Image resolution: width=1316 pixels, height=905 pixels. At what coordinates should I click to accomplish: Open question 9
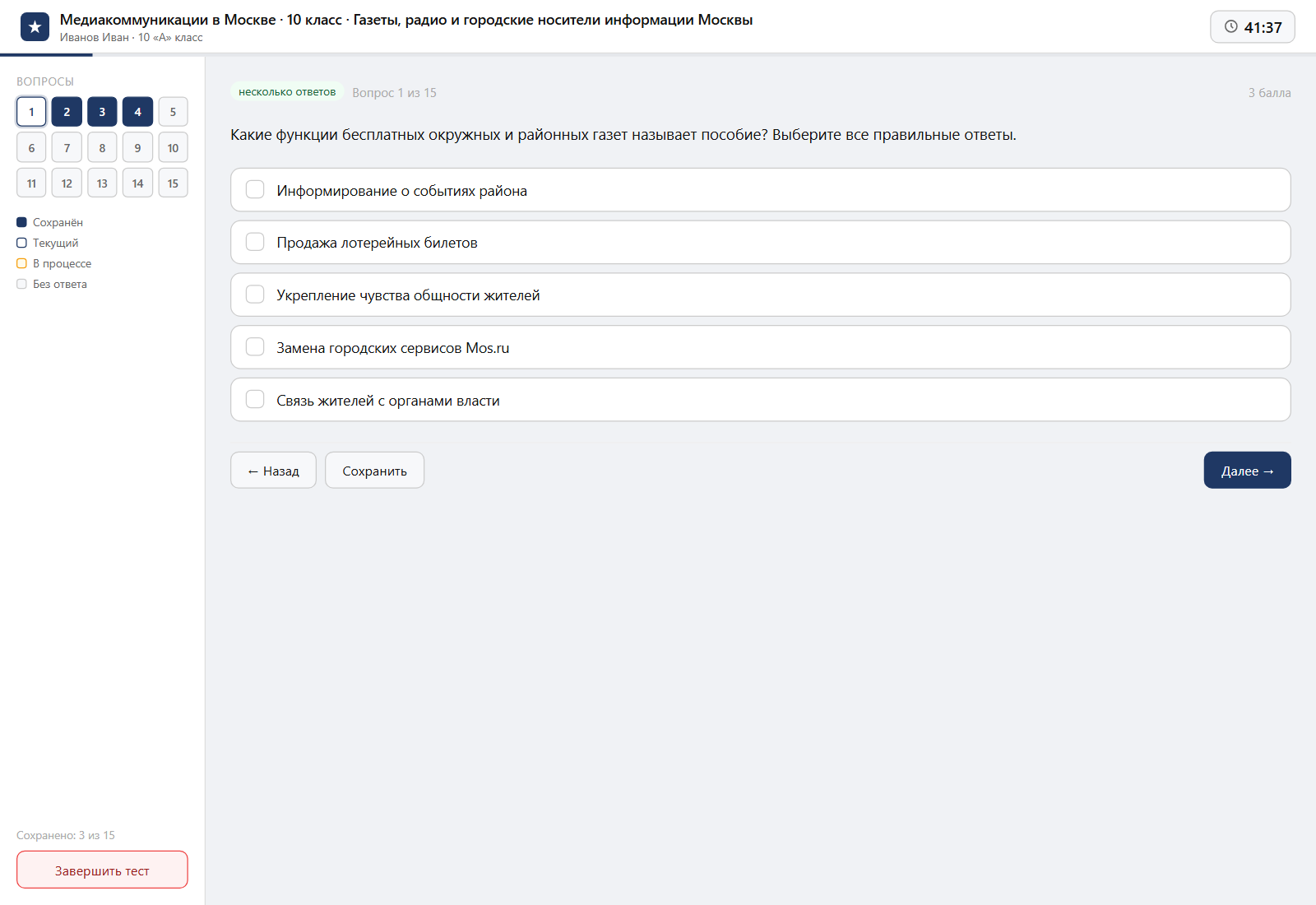[137, 148]
